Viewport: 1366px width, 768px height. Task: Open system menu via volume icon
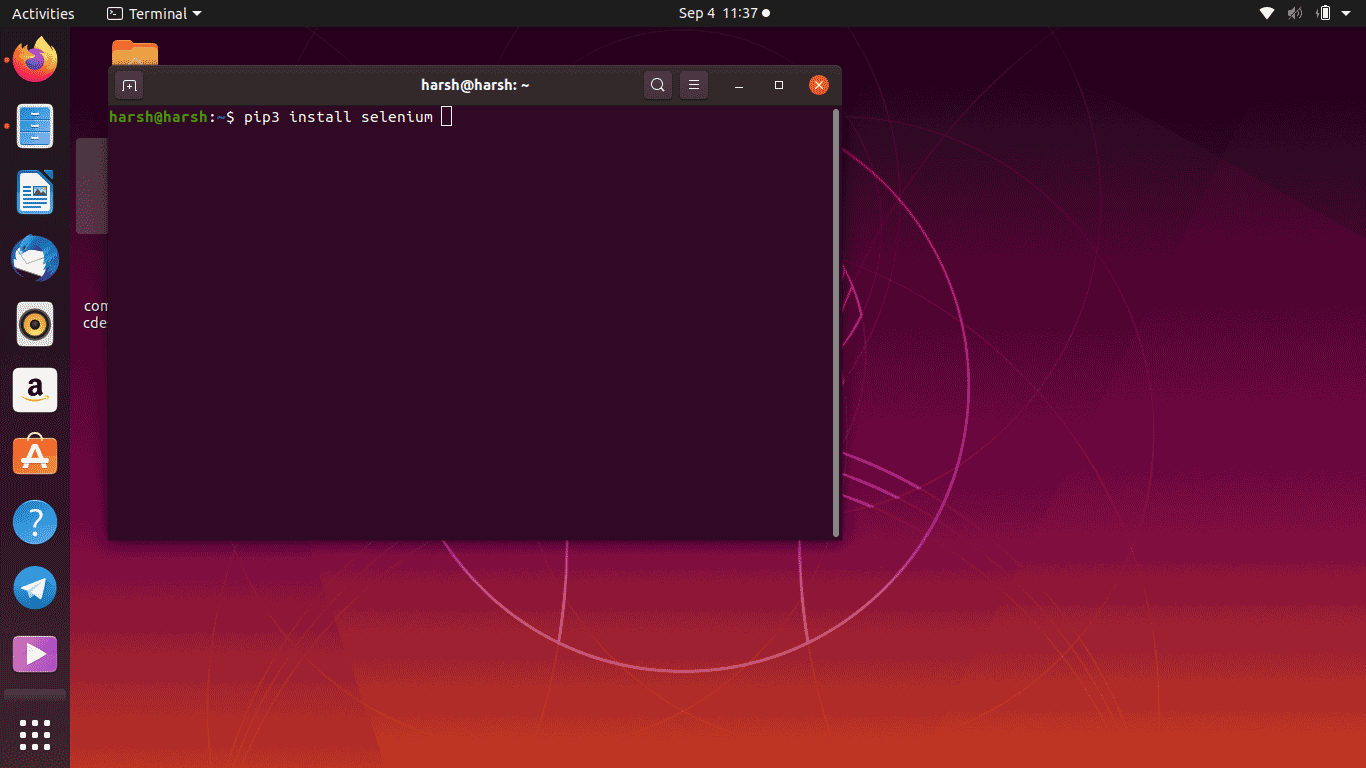pos(1295,13)
